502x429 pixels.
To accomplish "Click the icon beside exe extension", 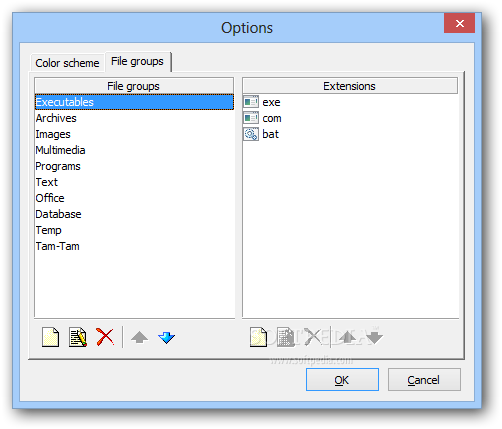I will point(251,102).
